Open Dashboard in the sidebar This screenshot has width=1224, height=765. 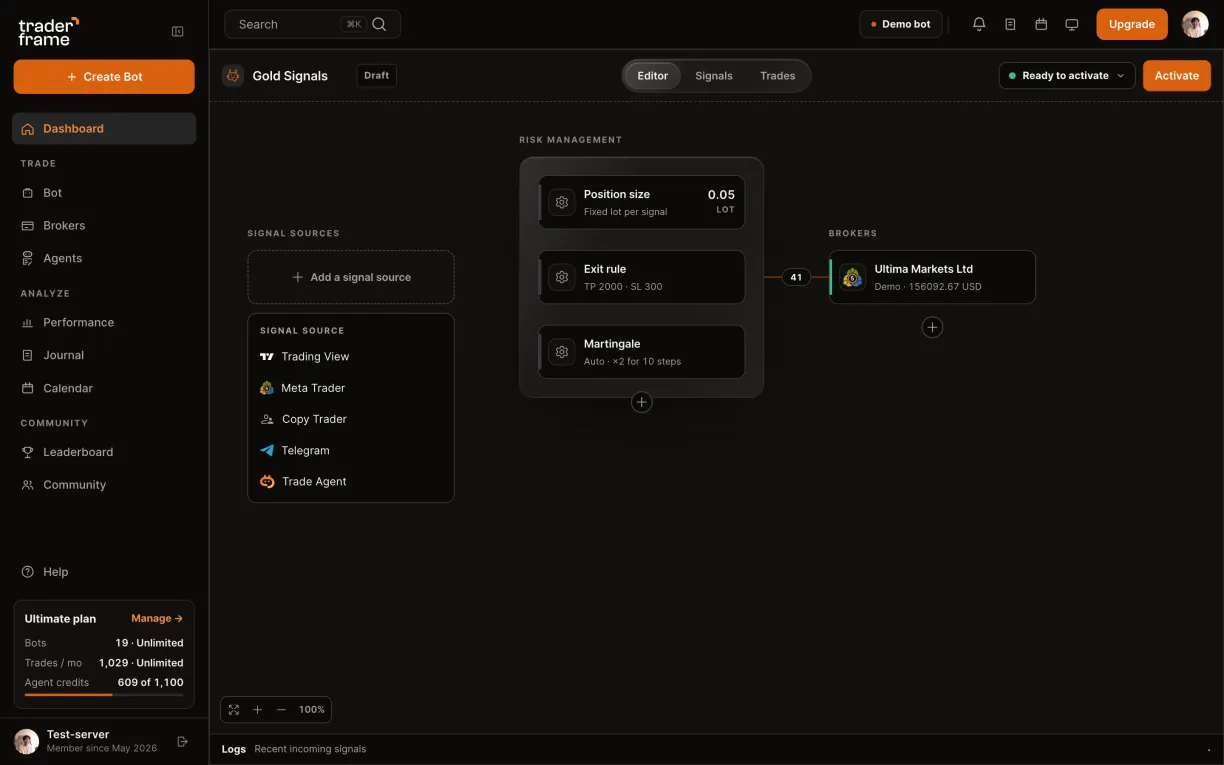pos(104,128)
